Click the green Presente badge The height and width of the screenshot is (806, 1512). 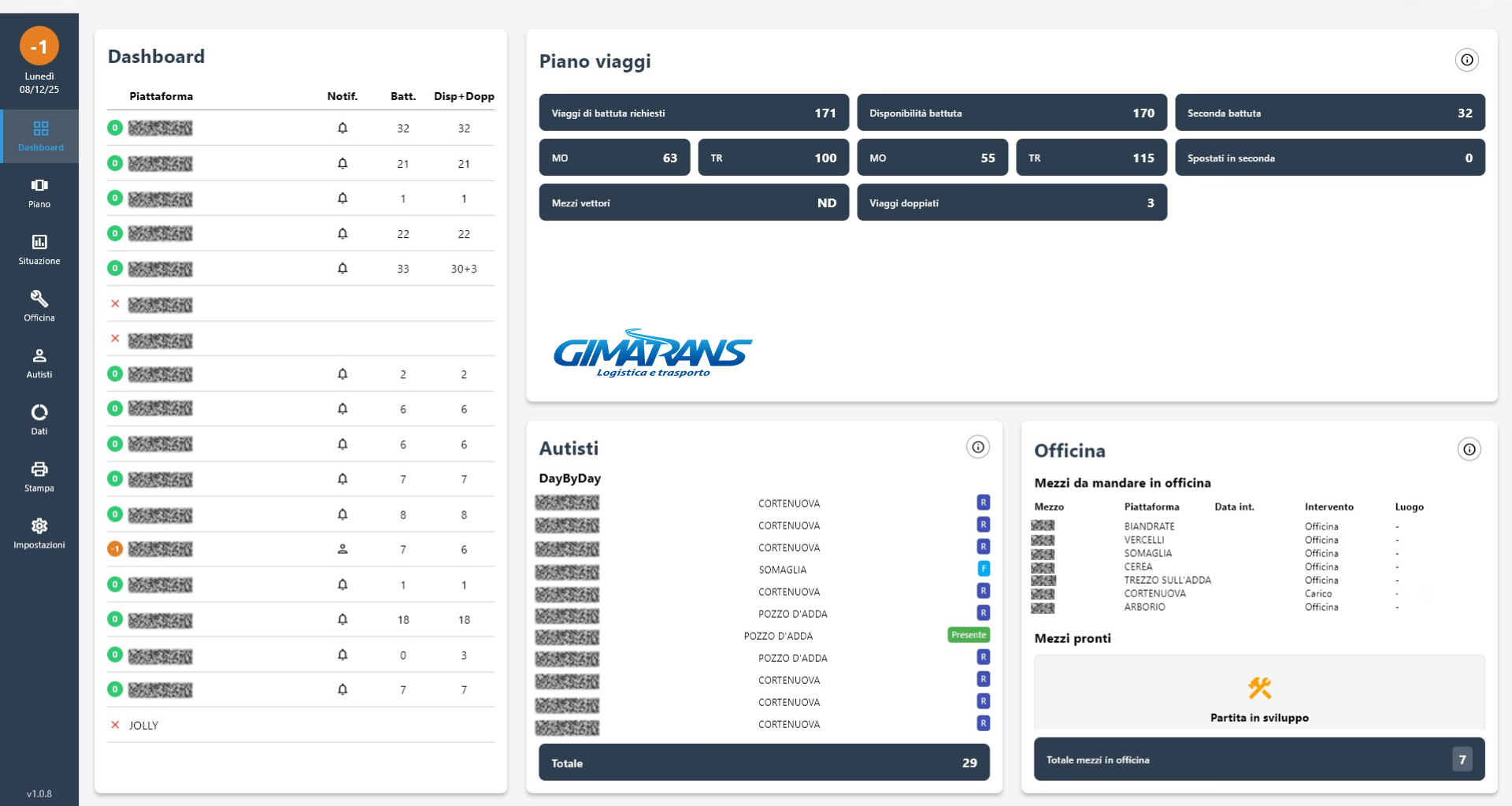968,635
